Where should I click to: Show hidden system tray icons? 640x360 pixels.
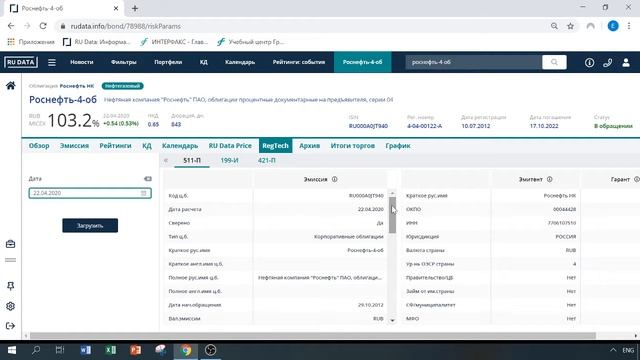(613, 350)
